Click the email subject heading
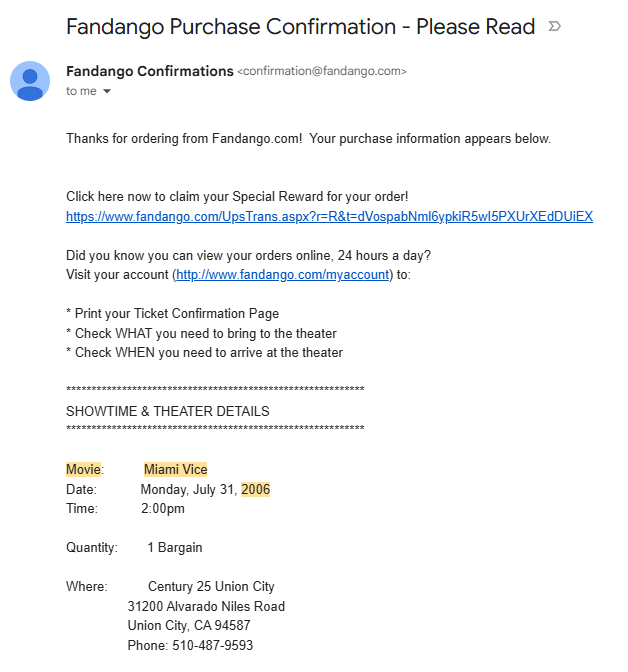628x672 pixels. coord(300,27)
